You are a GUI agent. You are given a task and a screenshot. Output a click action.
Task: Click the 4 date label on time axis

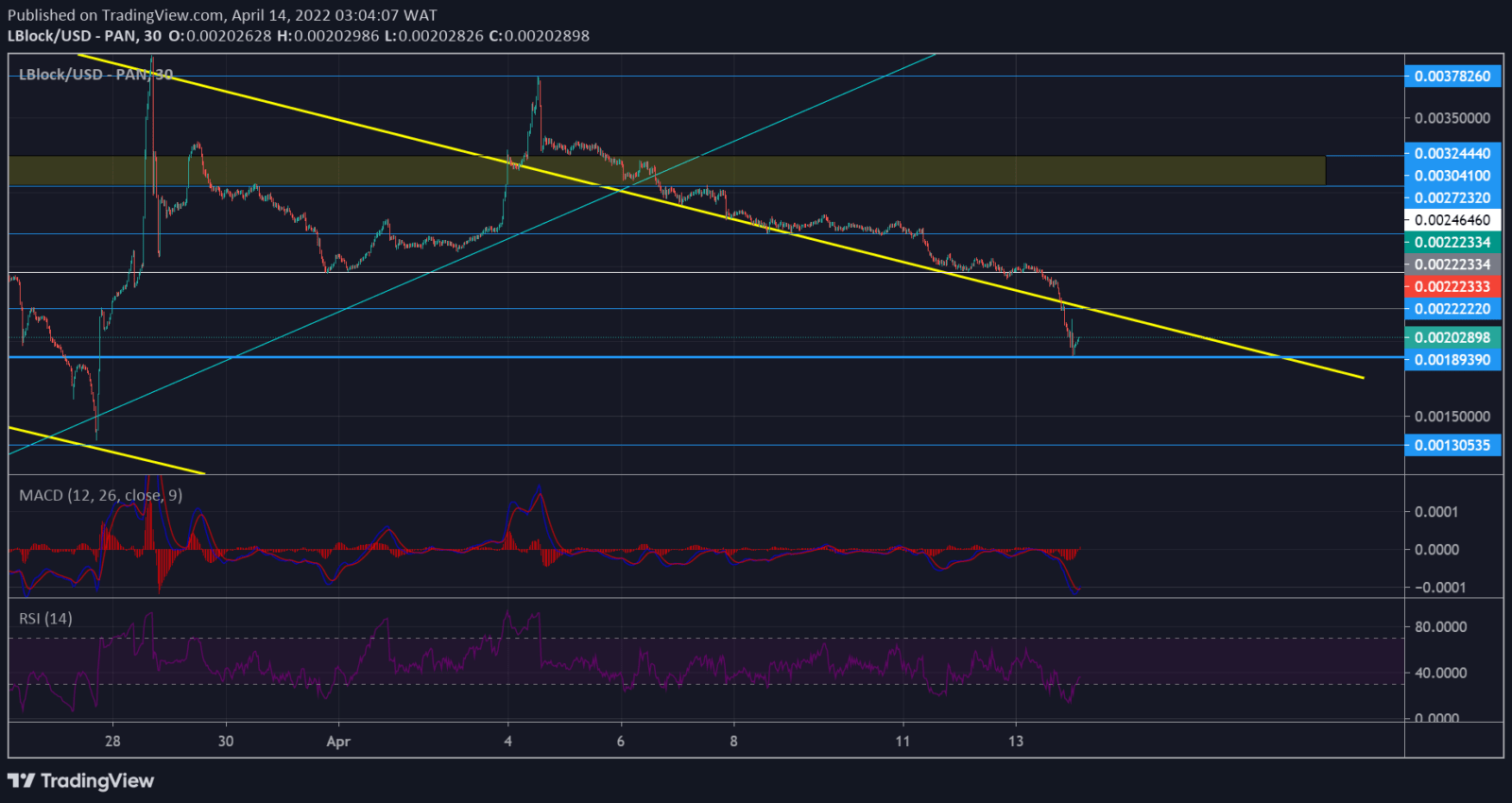508,741
